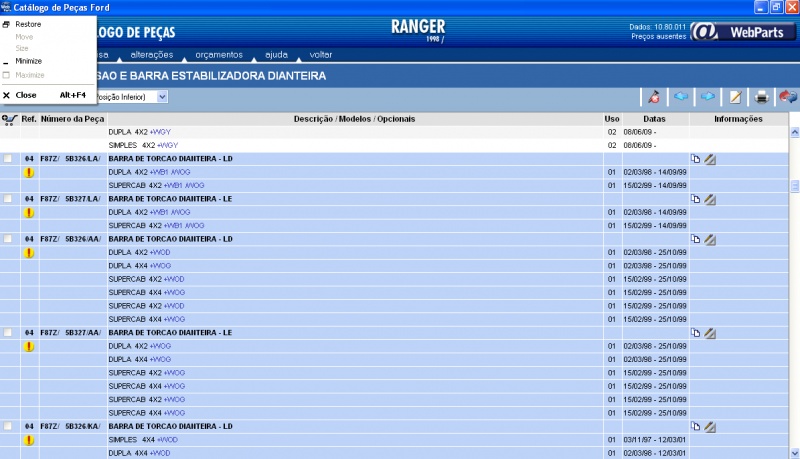The height and width of the screenshot is (459, 800).
Task: Click the vertical scrollbar thumb
Action: click(794, 186)
